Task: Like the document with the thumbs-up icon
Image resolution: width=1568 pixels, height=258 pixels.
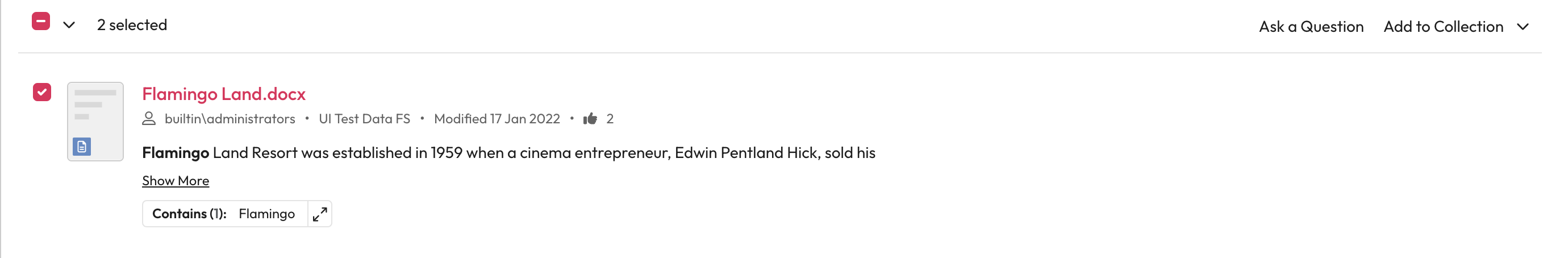Action: (x=590, y=119)
